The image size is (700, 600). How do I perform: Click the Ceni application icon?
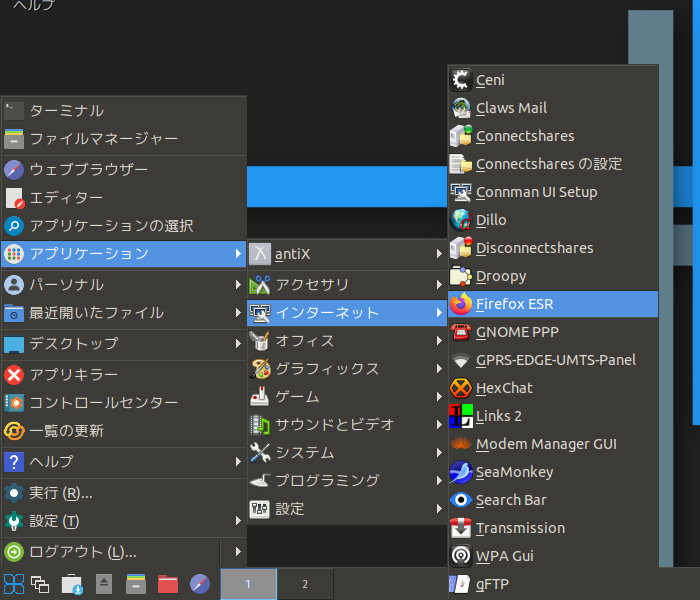[460, 80]
